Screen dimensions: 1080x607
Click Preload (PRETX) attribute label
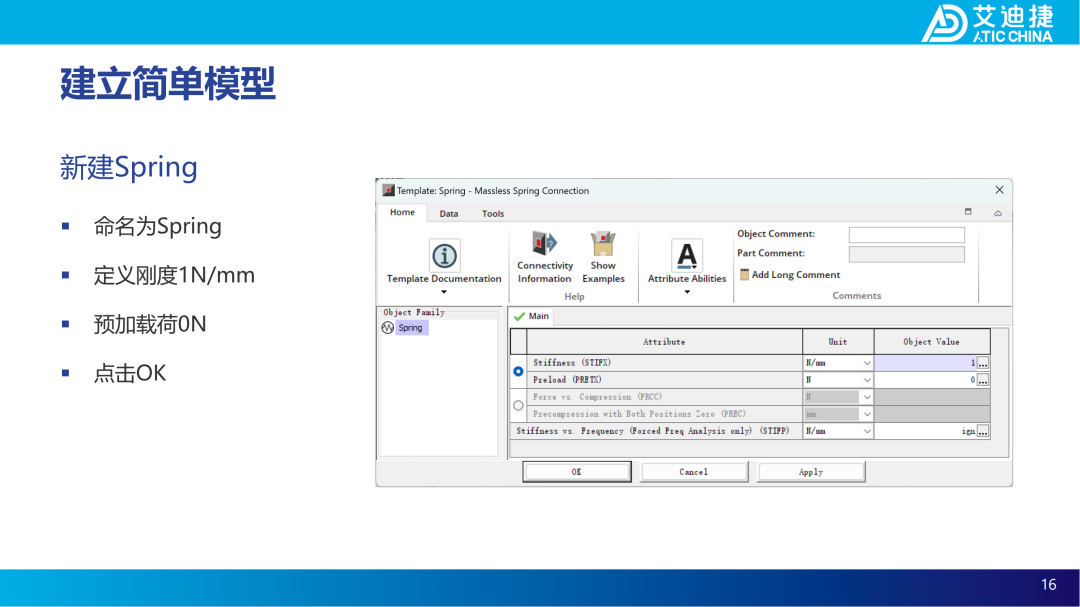pyautogui.click(x=567, y=380)
